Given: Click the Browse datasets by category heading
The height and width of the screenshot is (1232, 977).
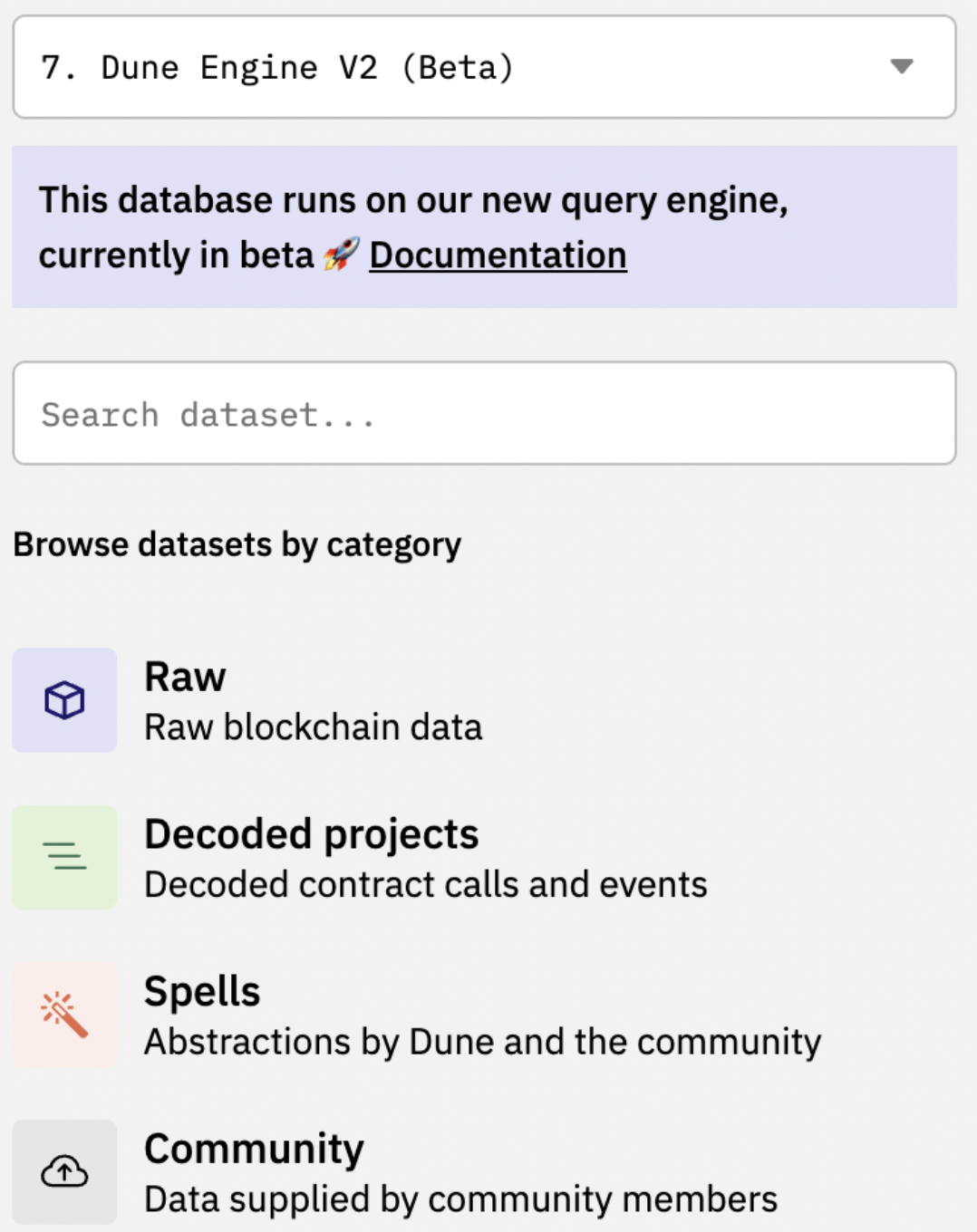Looking at the screenshot, I should (237, 545).
